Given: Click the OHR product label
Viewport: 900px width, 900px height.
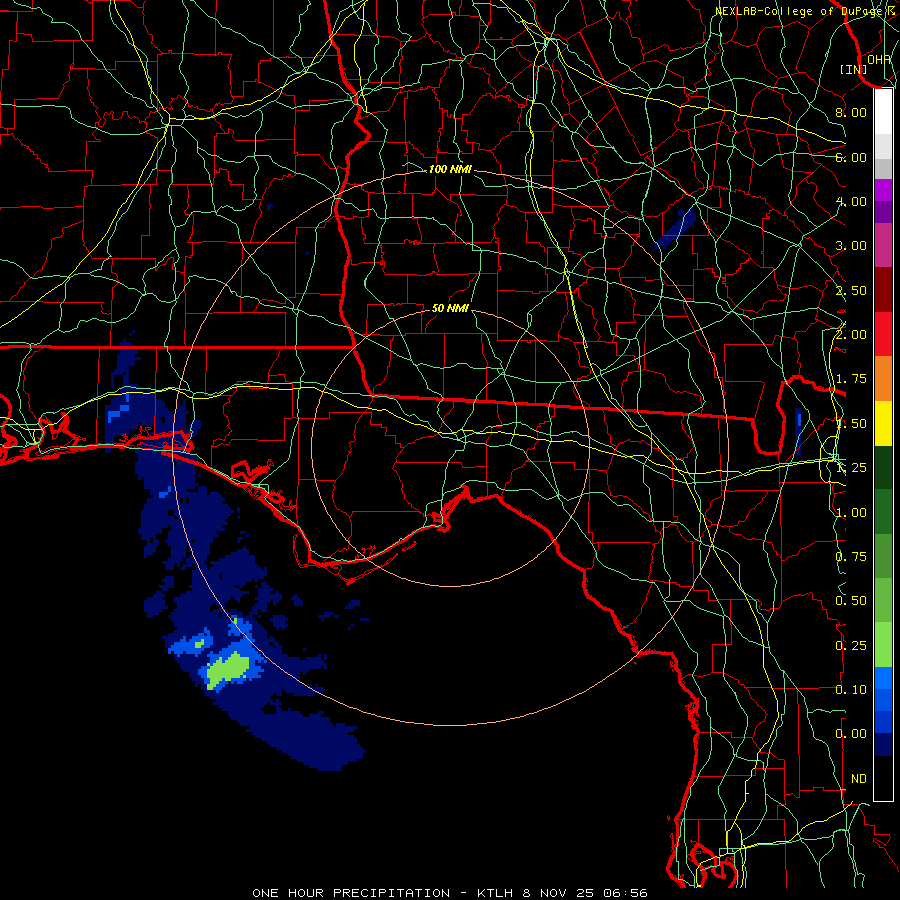Looking at the screenshot, I should [879, 59].
